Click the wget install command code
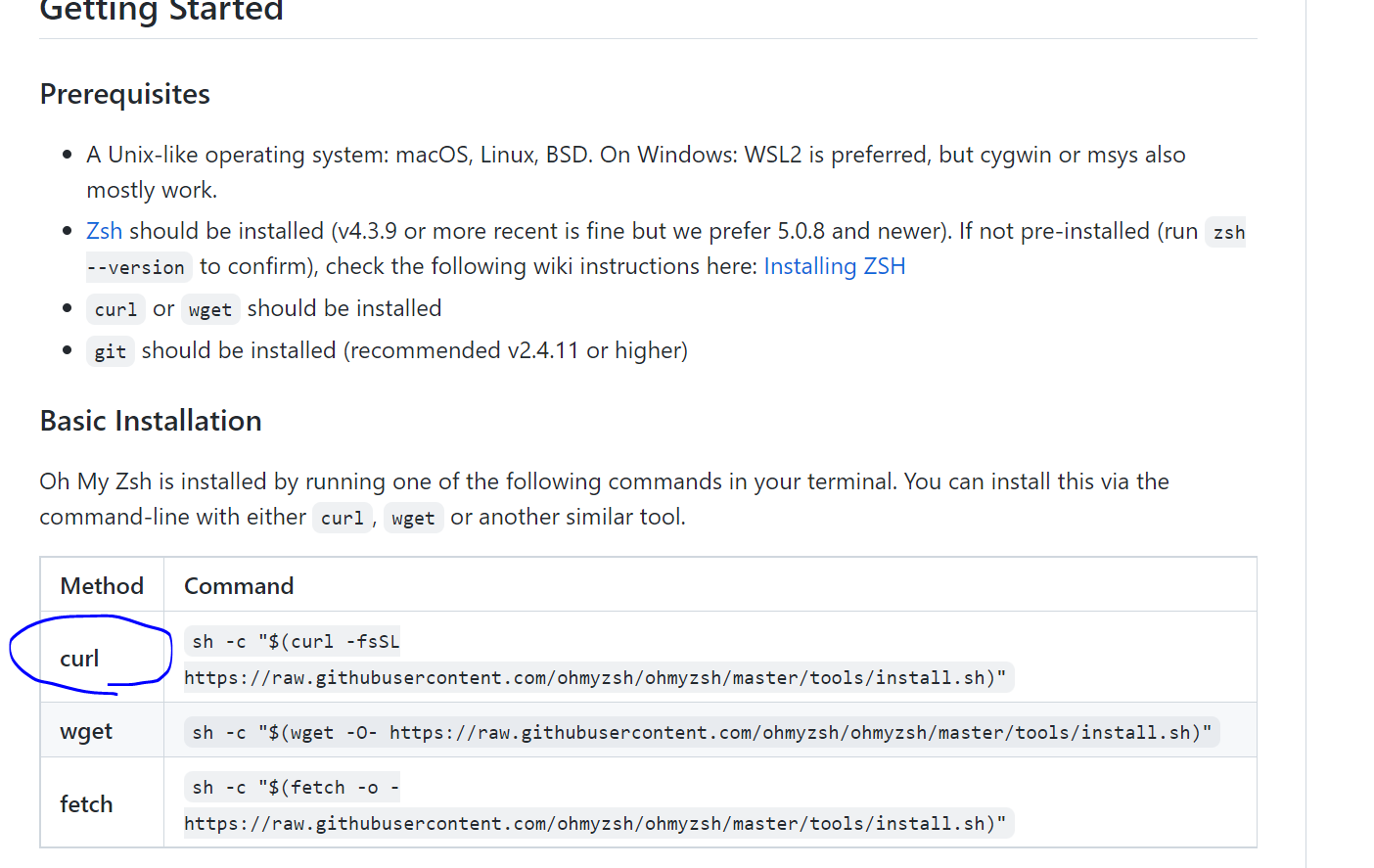Viewport: 1374px width, 868px height. coord(702,732)
